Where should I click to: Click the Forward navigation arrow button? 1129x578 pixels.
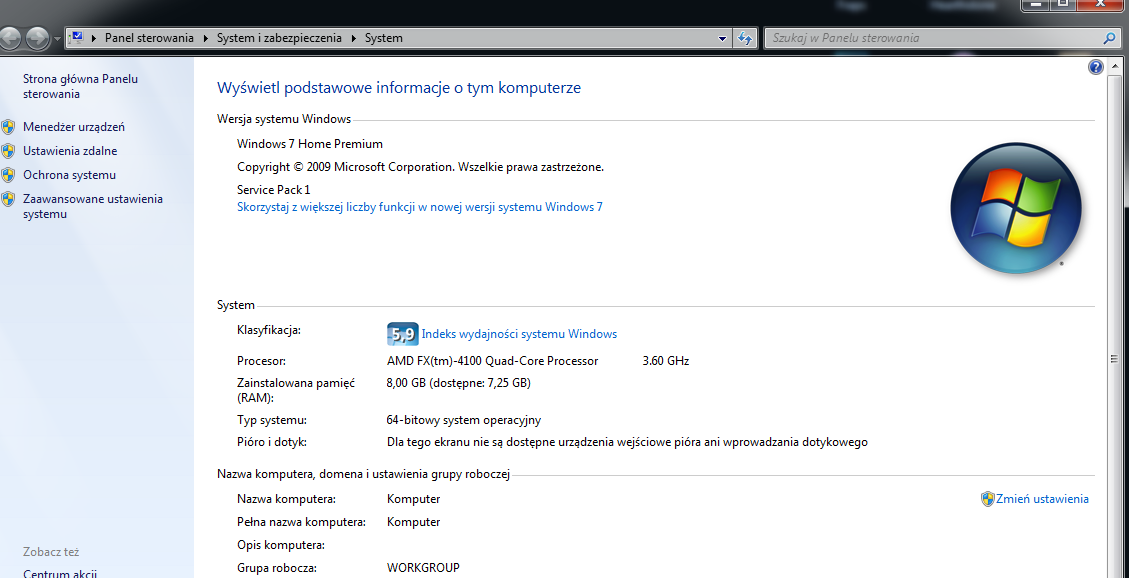point(37,37)
